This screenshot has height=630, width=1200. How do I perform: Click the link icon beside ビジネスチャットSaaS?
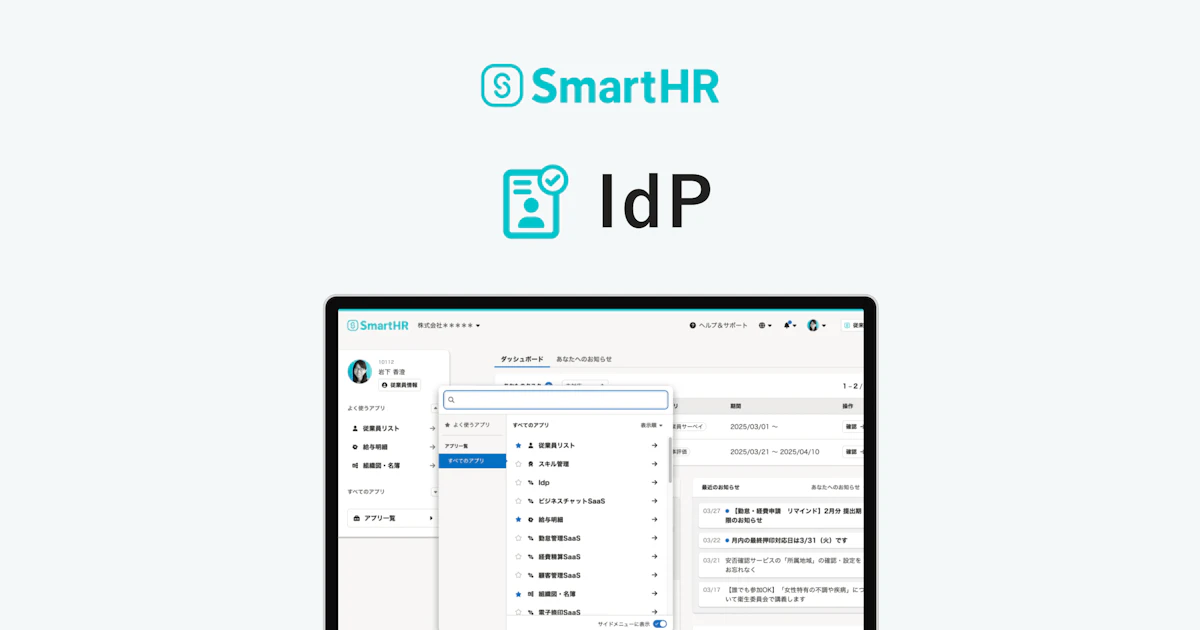click(x=531, y=501)
